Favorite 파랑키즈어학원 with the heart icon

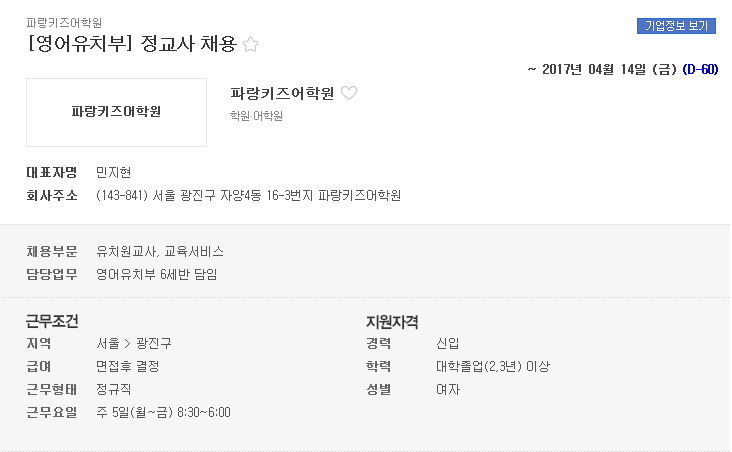pyautogui.click(x=349, y=93)
